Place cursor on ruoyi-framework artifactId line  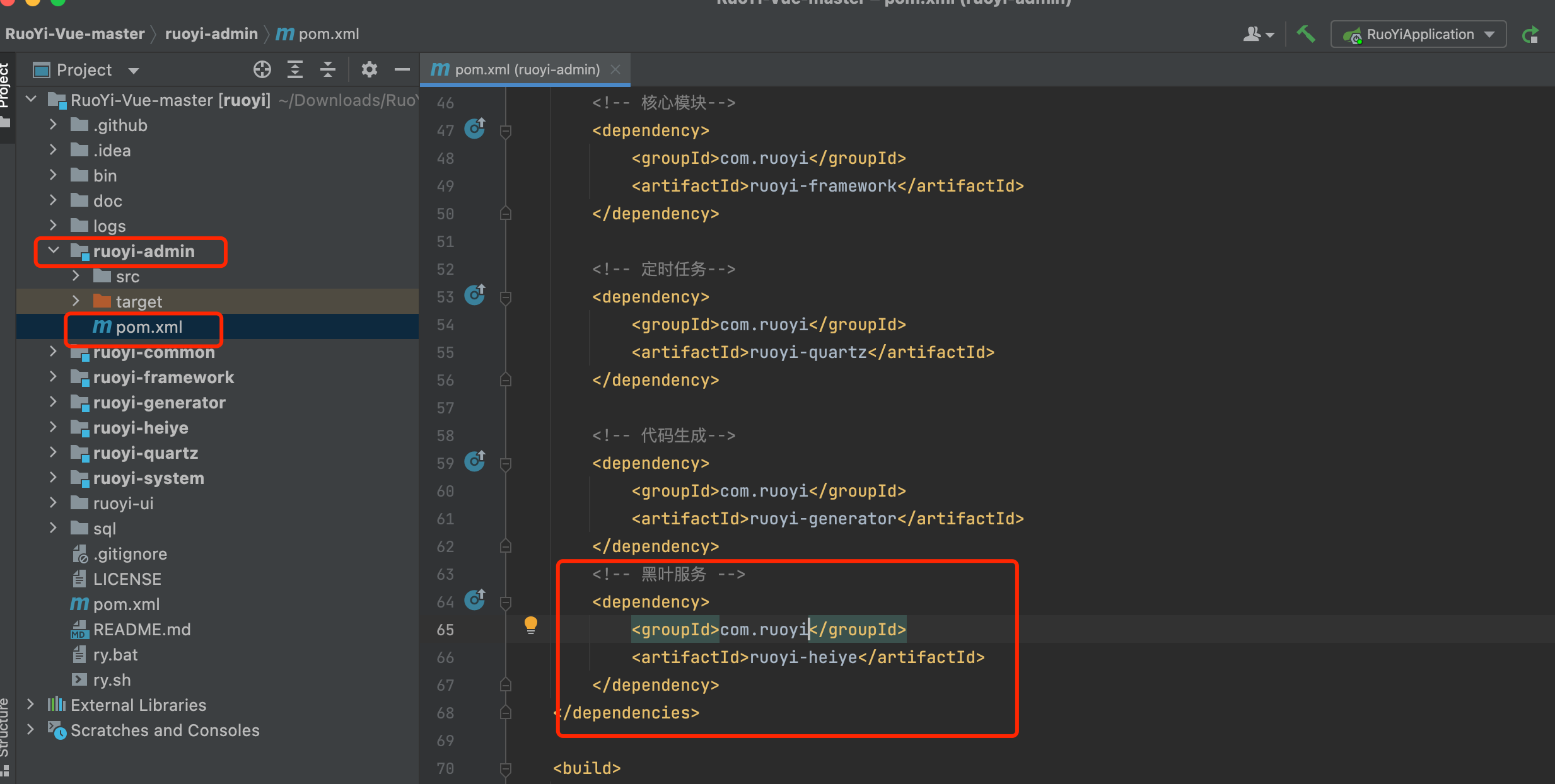tap(827, 186)
